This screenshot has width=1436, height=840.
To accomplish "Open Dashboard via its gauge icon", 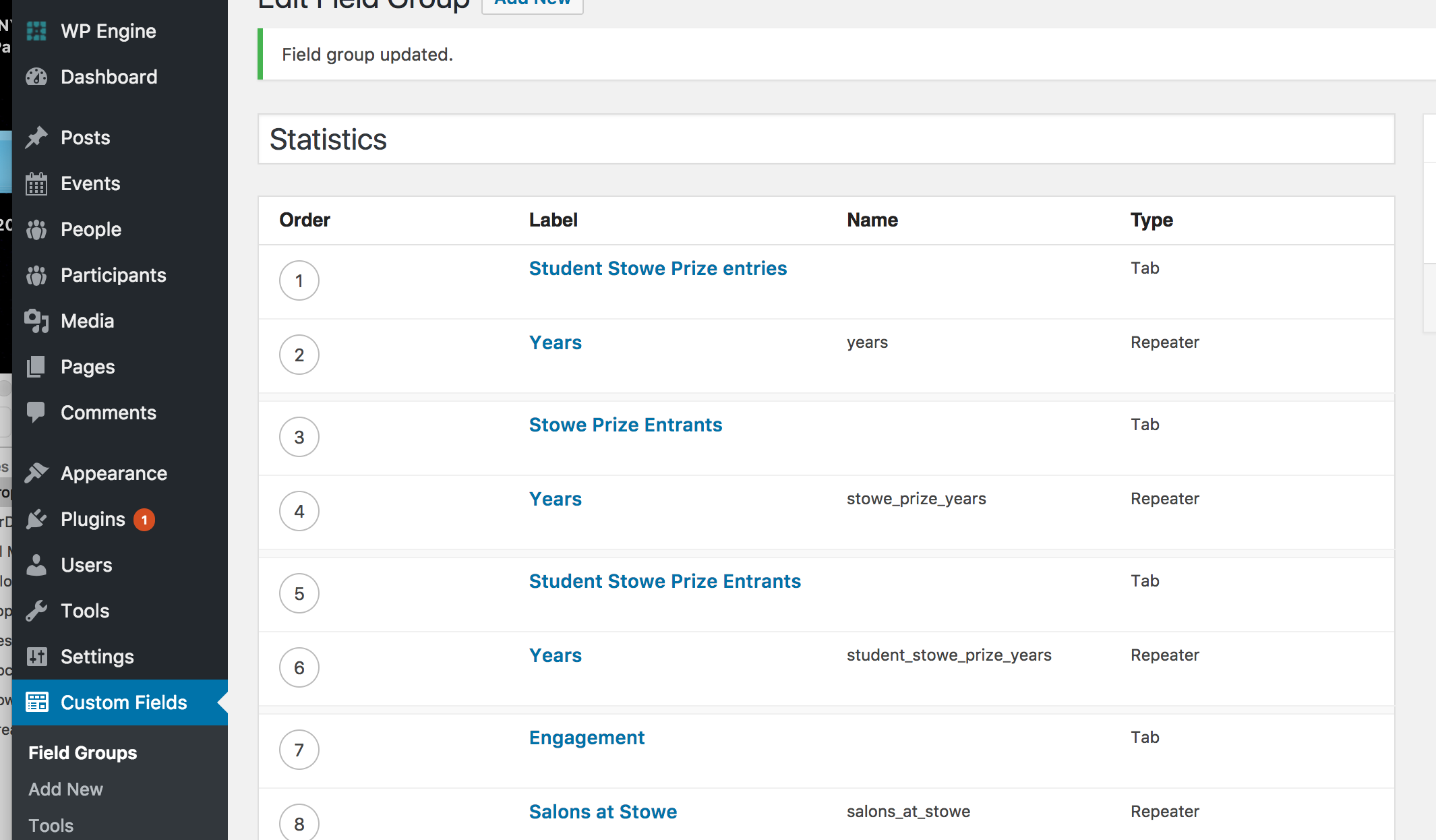I will 36,77.
